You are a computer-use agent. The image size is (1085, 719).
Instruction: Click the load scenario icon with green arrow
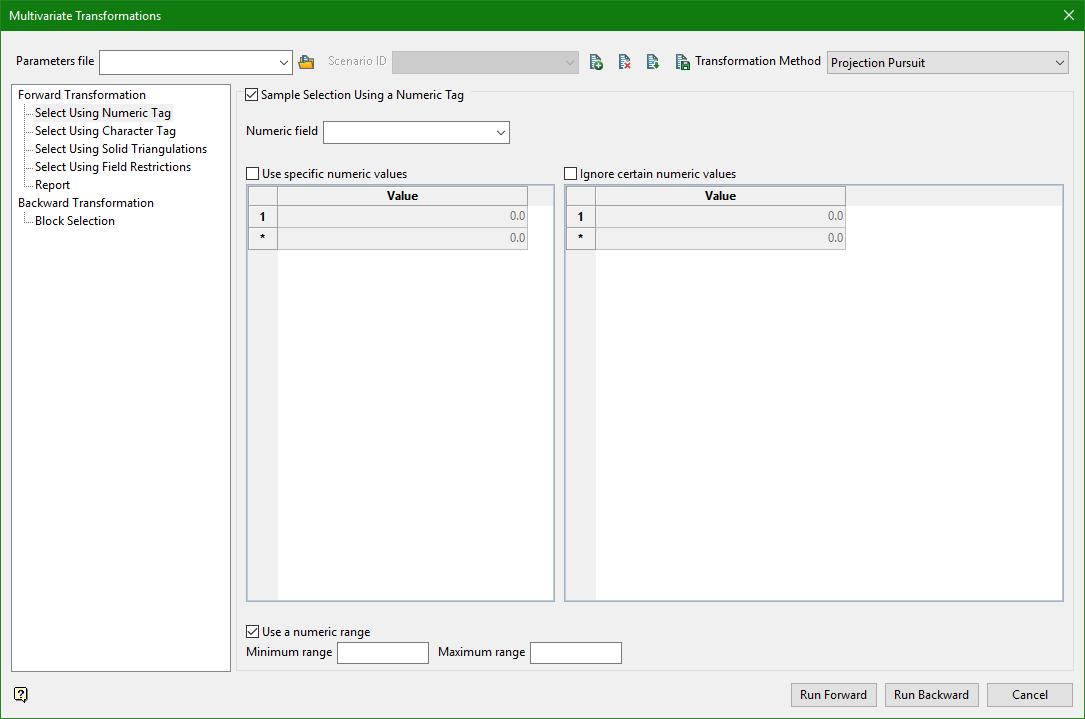(653, 62)
